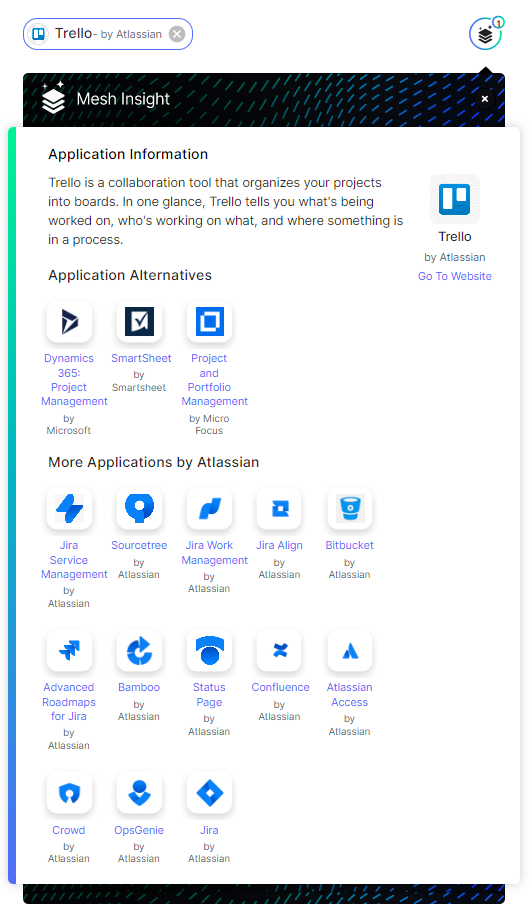Select the Bitbucket bucket icon
This screenshot has width=530, height=908.
point(350,508)
